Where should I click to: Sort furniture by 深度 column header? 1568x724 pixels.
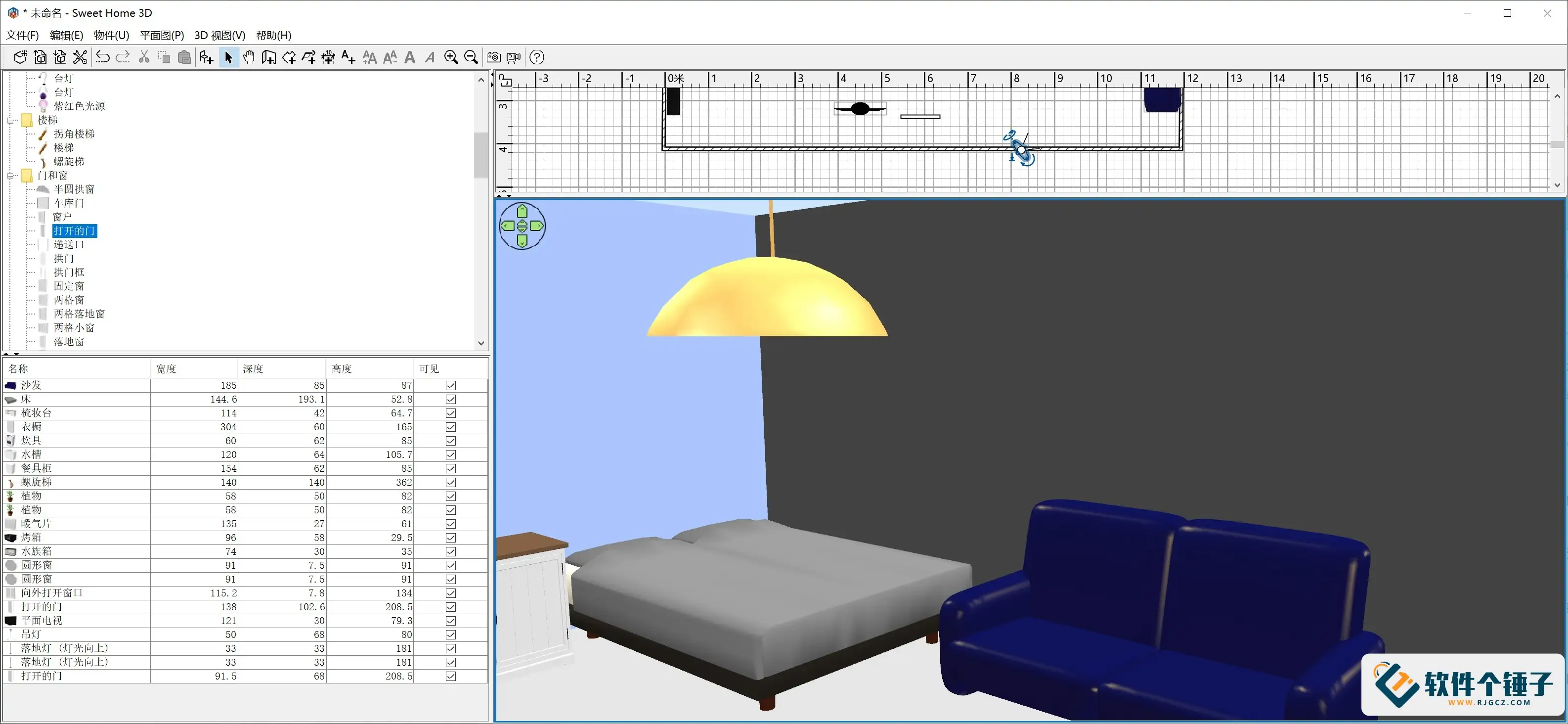click(282, 368)
